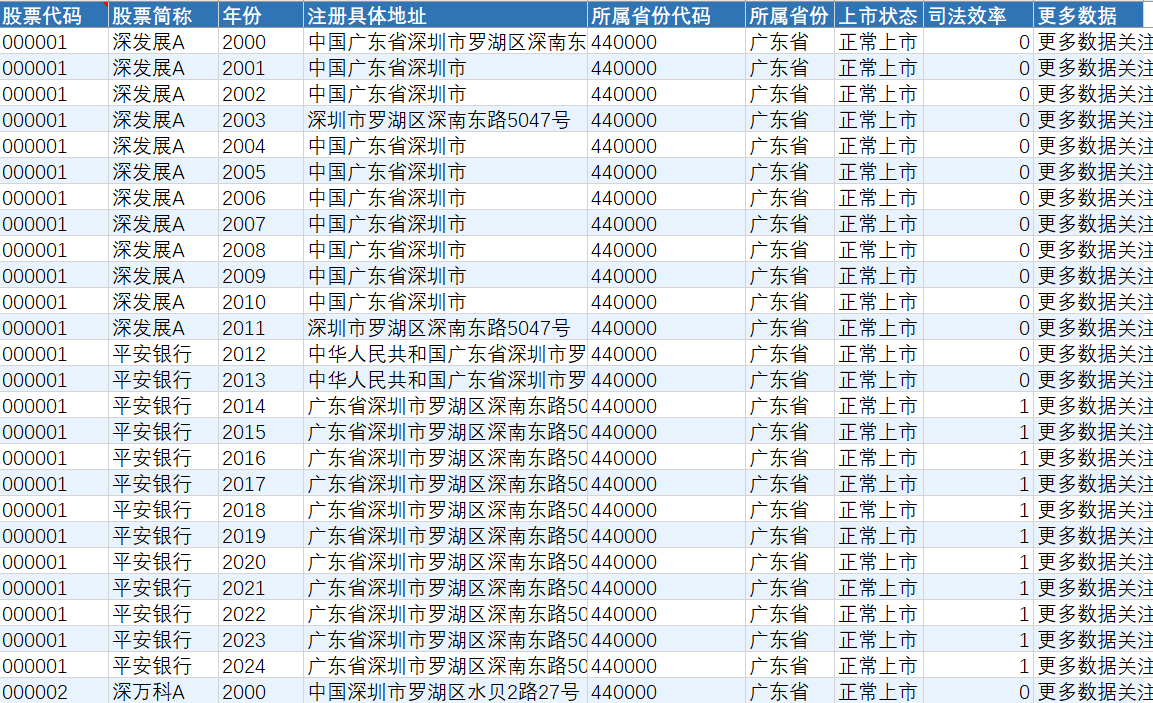The height and width of the screenshot is (703, 1153).
Task: Select the 2003 address 深圳市罗湖区深南东路5047号
Action: click(x=445, y=121)
